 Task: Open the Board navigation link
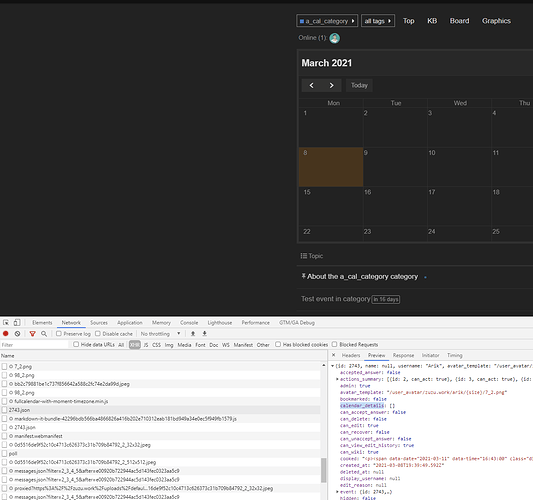coord(460,21)
